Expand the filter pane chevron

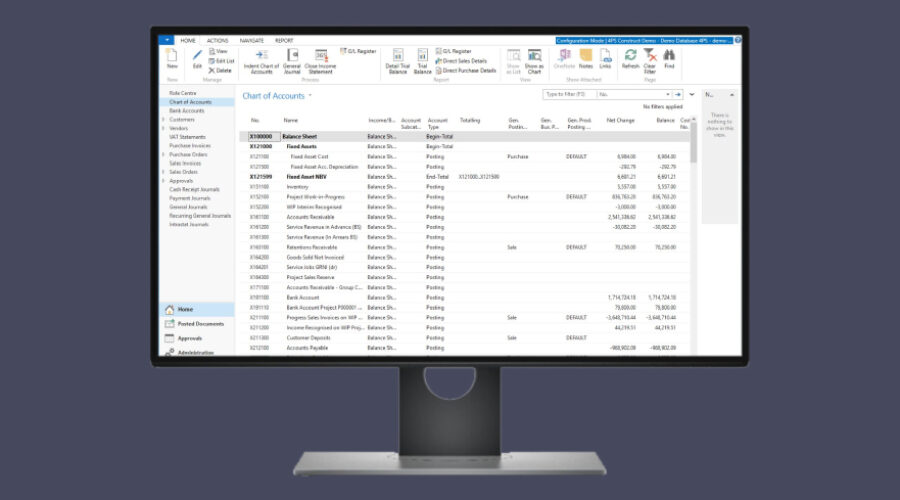pos(692,94)
